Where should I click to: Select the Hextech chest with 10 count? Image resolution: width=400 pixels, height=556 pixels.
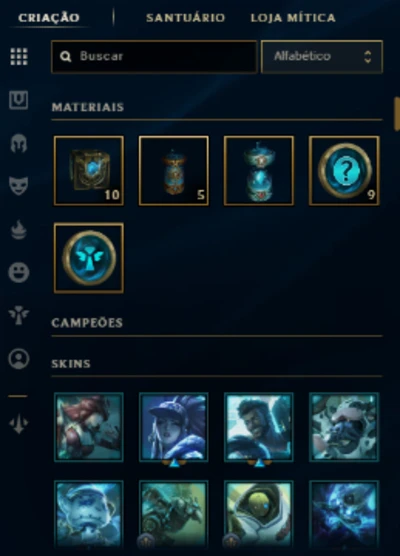coord(89,171)
